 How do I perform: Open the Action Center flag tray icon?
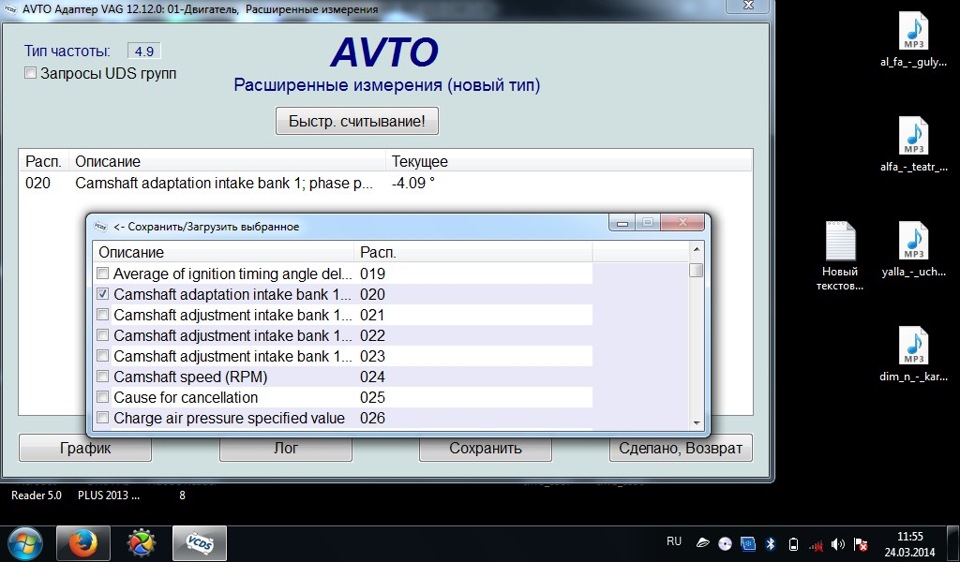coord(860,544)
